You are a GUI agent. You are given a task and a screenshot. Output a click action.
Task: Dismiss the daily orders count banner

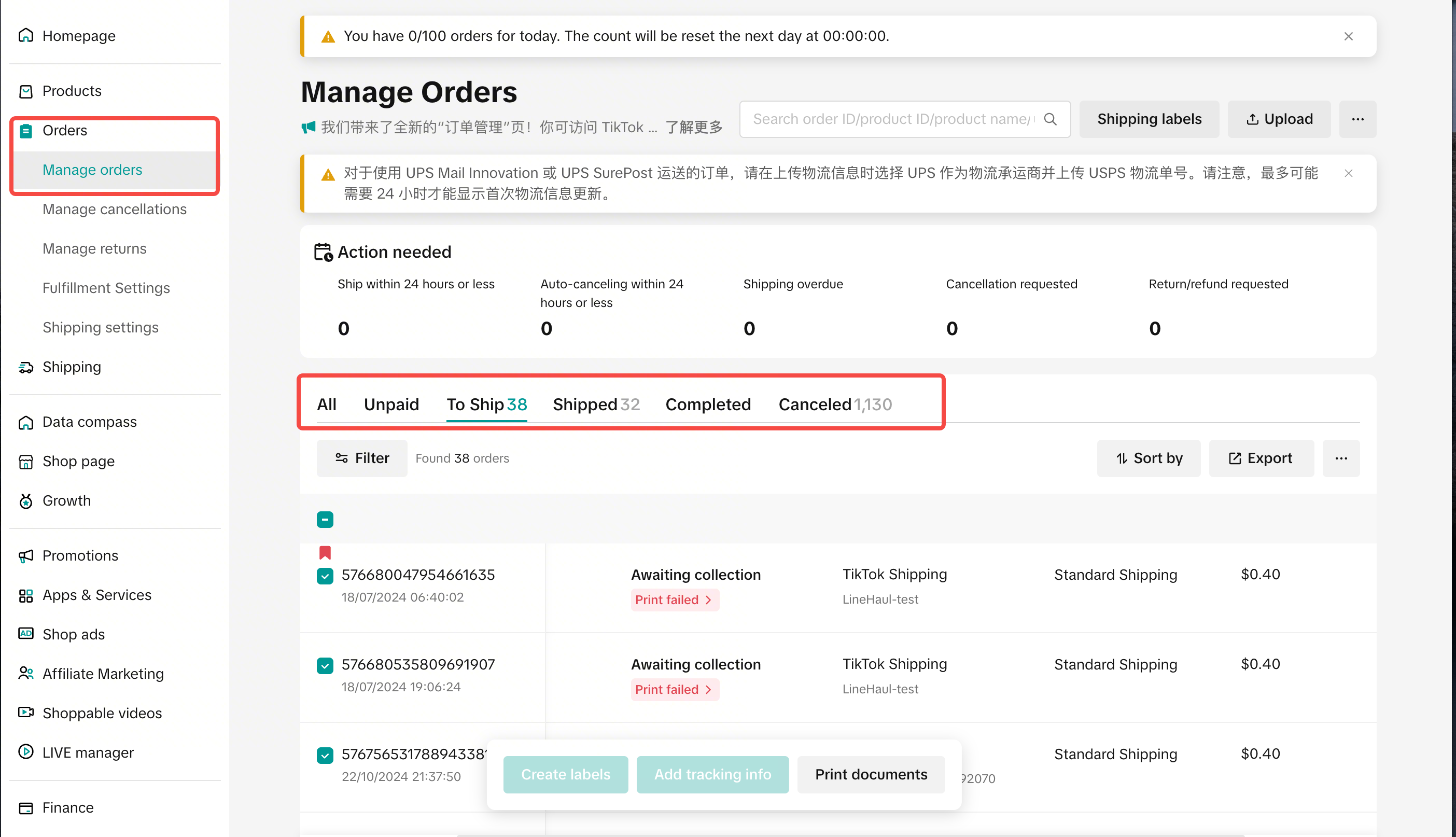tap(1348, 36)
